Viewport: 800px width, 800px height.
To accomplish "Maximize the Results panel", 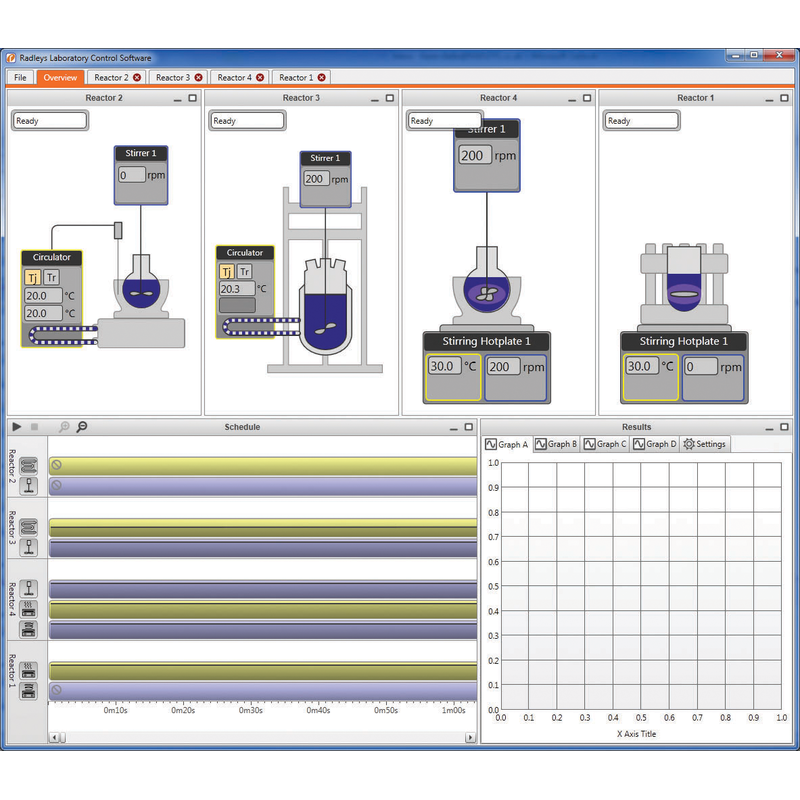I will pyautogui.click(x=782, y=426).
